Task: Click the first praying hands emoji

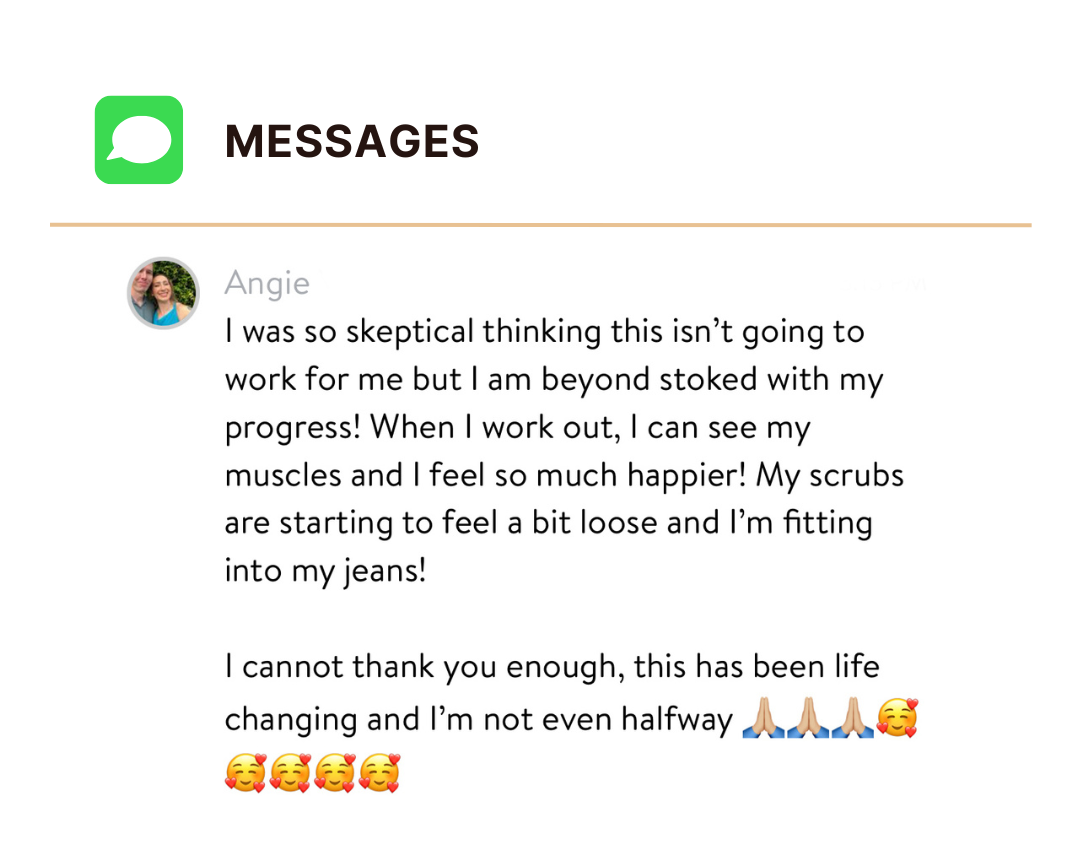Action: pyautogui.click(x=763, y=719)
